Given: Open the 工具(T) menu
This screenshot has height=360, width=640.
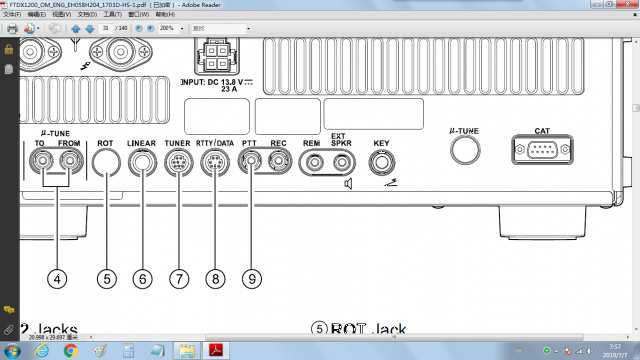Looking at the screenshot, I should coord(112,14).
